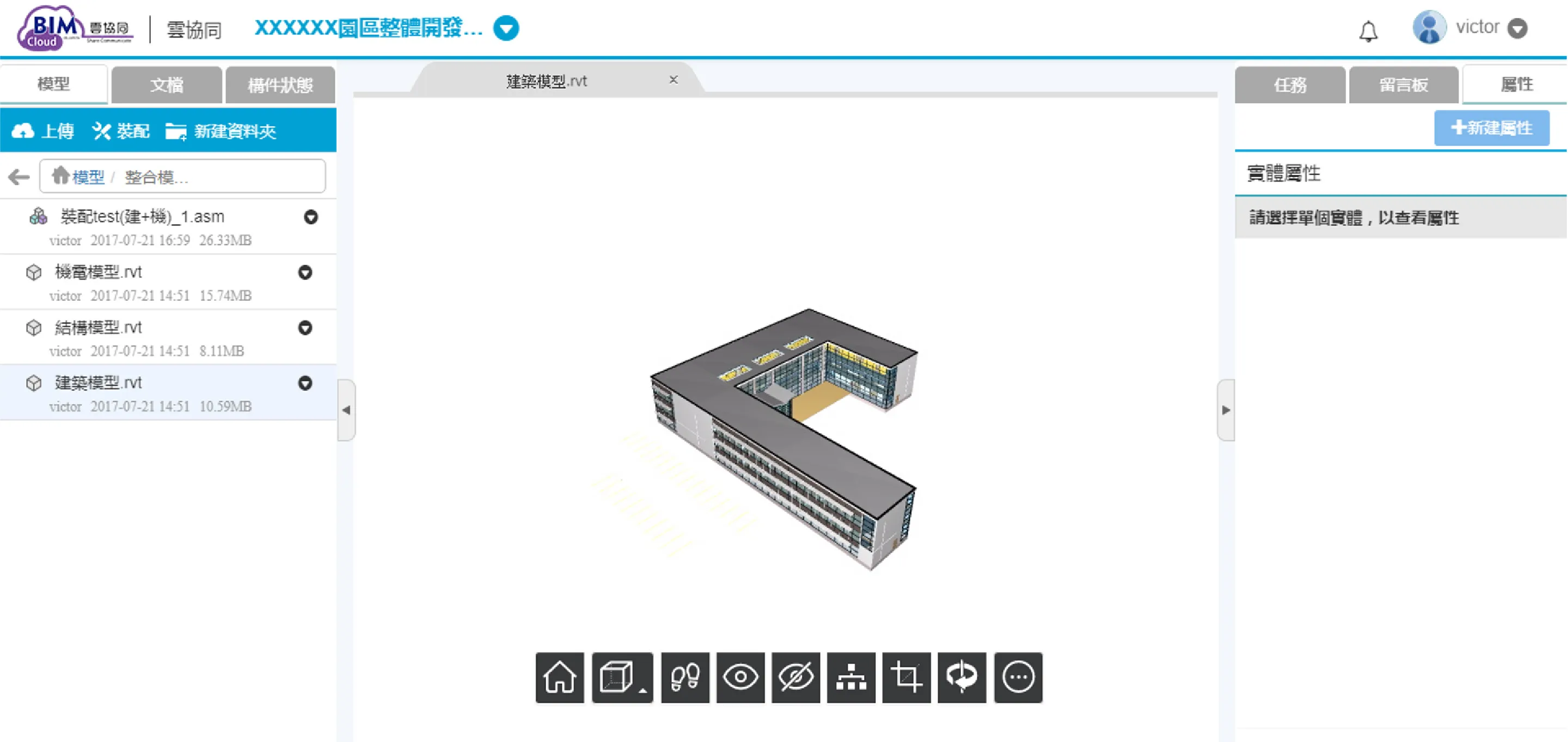Open the 3D cube view selector
1568x742 pixels.
click(x=621, y=677)
